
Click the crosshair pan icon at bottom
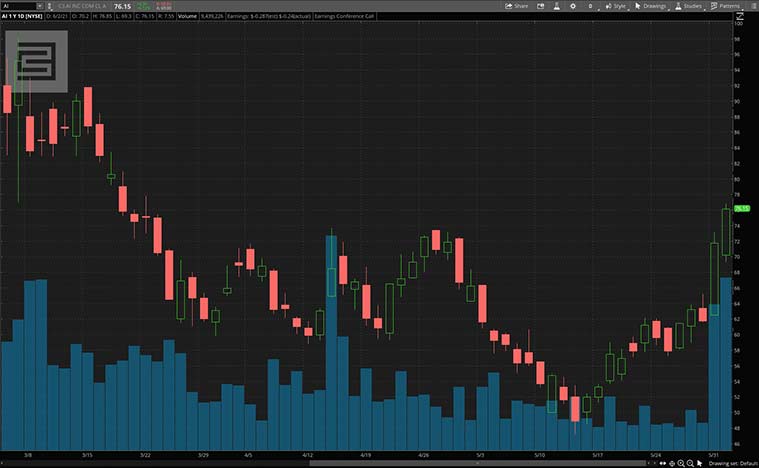(x=672, y=463)
